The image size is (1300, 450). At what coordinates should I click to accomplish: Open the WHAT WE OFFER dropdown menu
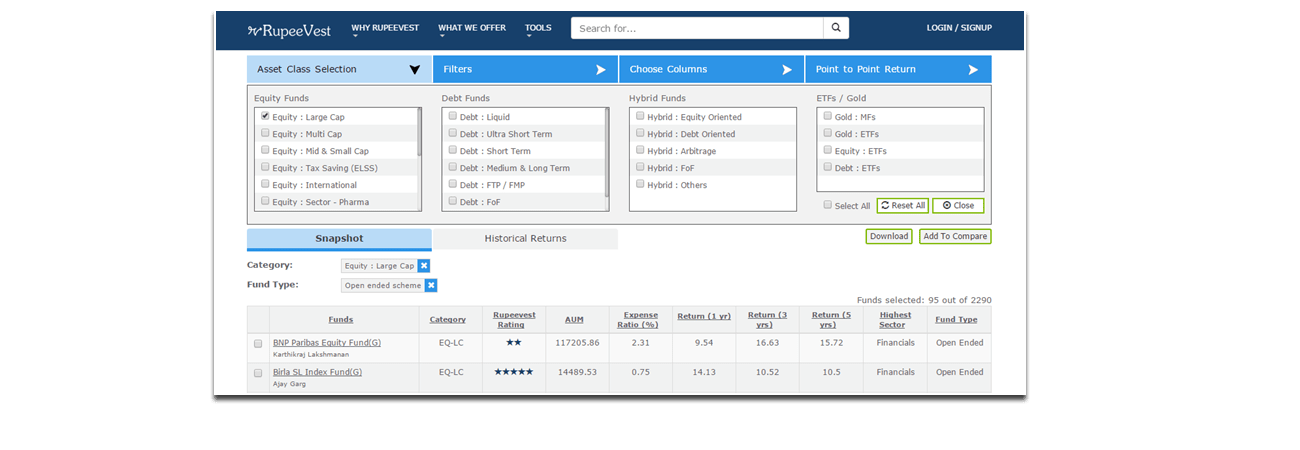(472, 31)
